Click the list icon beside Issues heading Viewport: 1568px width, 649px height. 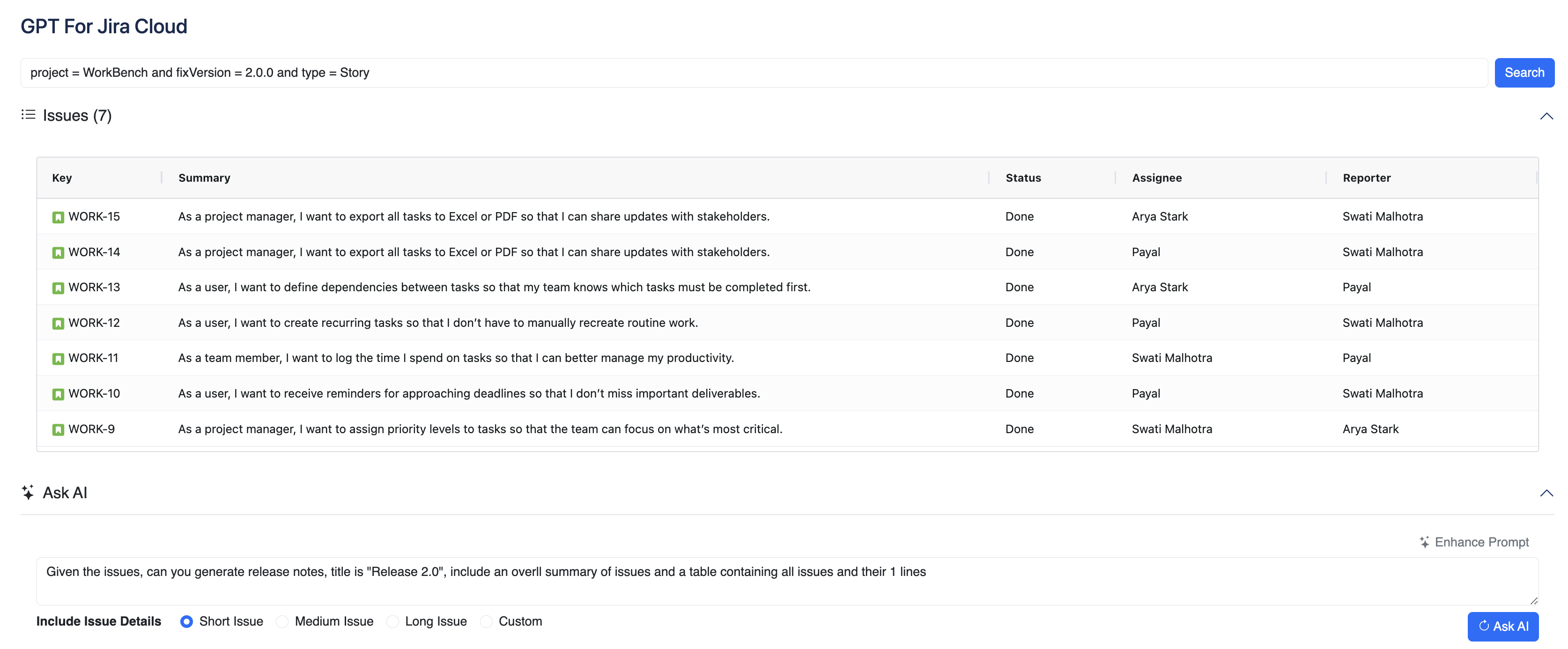(x=28, y=115)
